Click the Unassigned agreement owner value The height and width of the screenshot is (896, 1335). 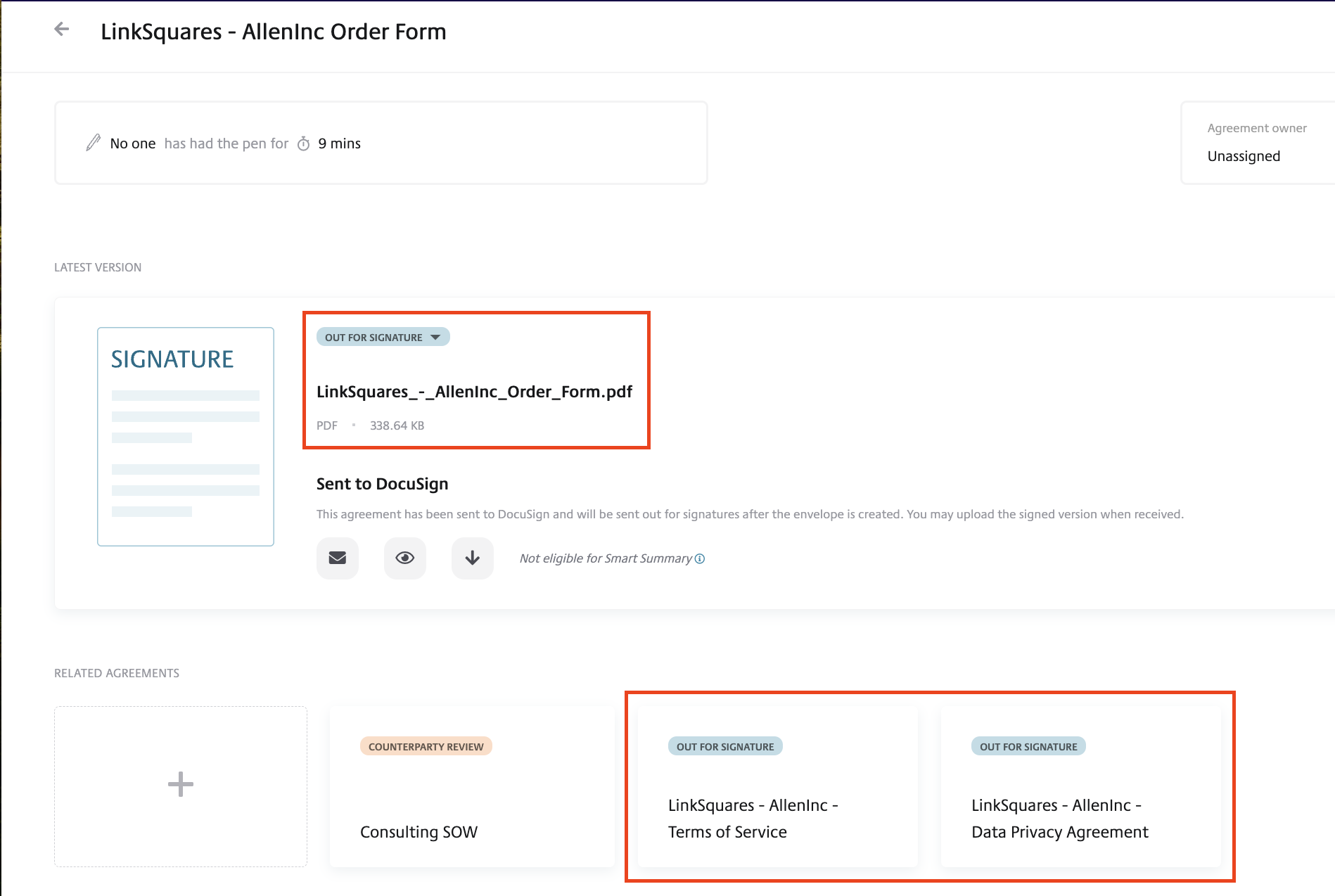tap(1244, 156)
